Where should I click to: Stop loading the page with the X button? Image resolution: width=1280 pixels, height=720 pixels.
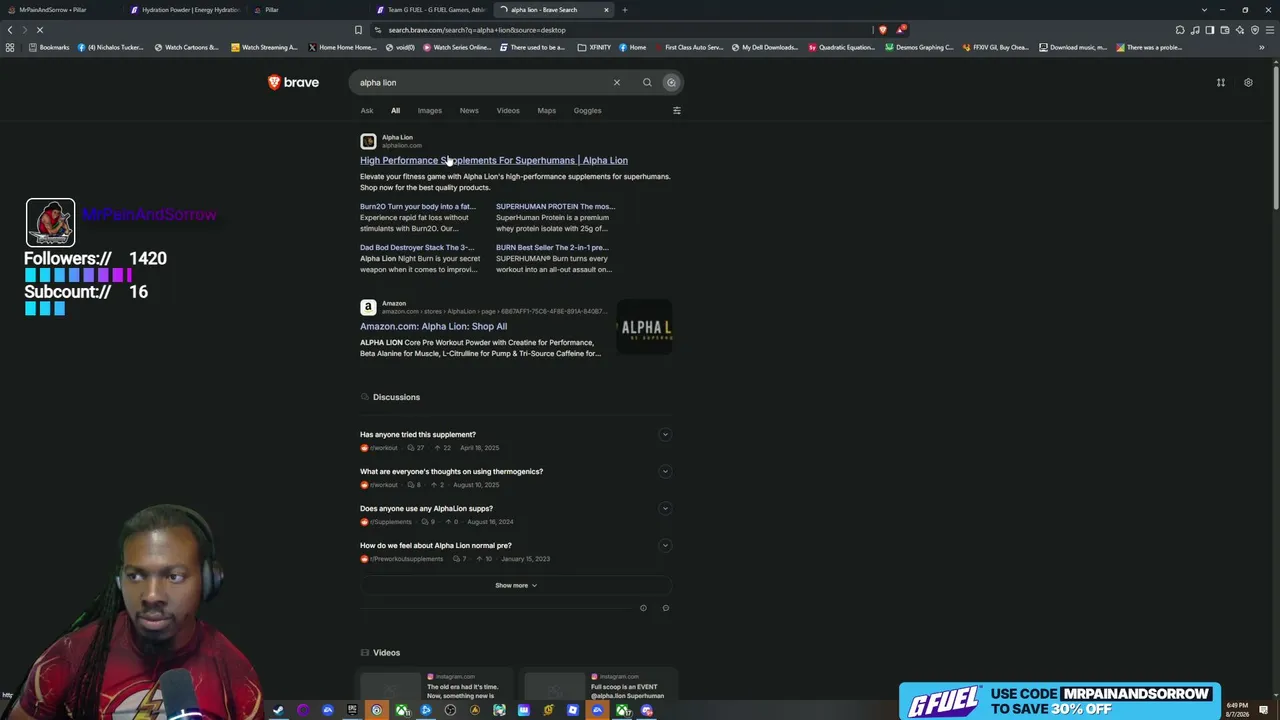click(40, 30)
